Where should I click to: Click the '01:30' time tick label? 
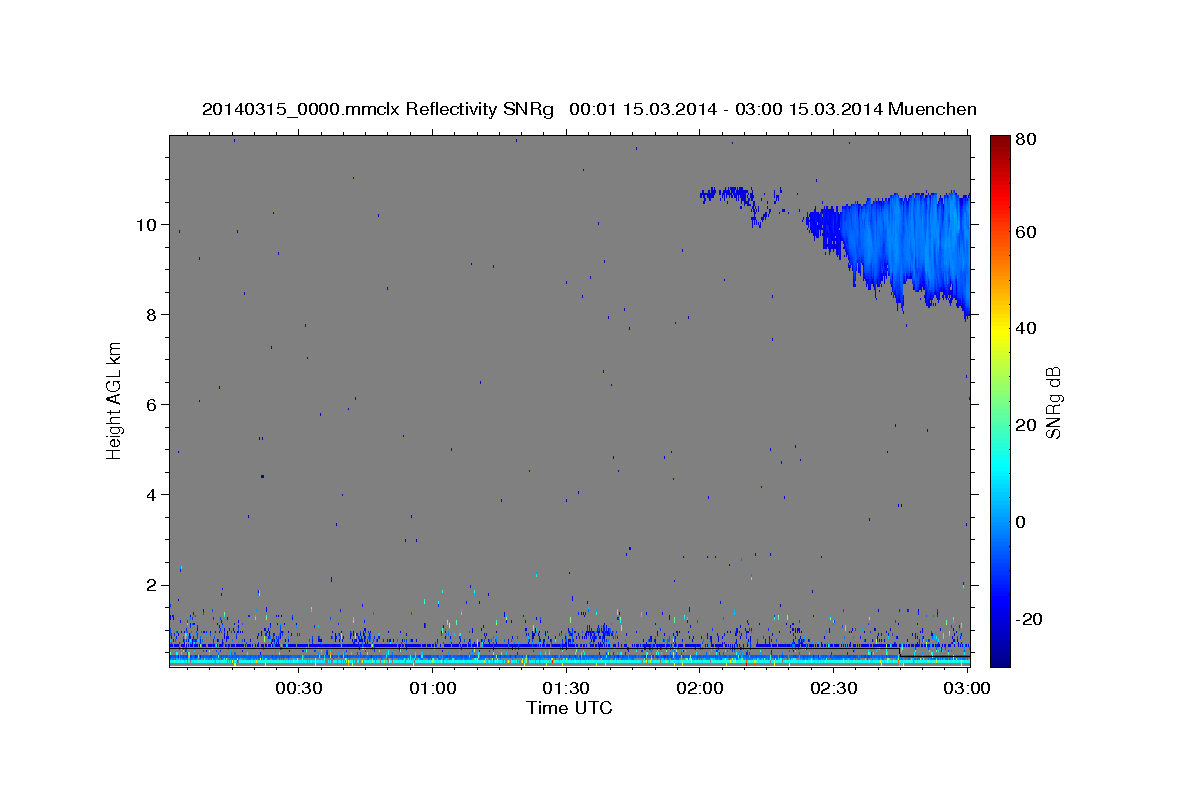pos(567,688)
